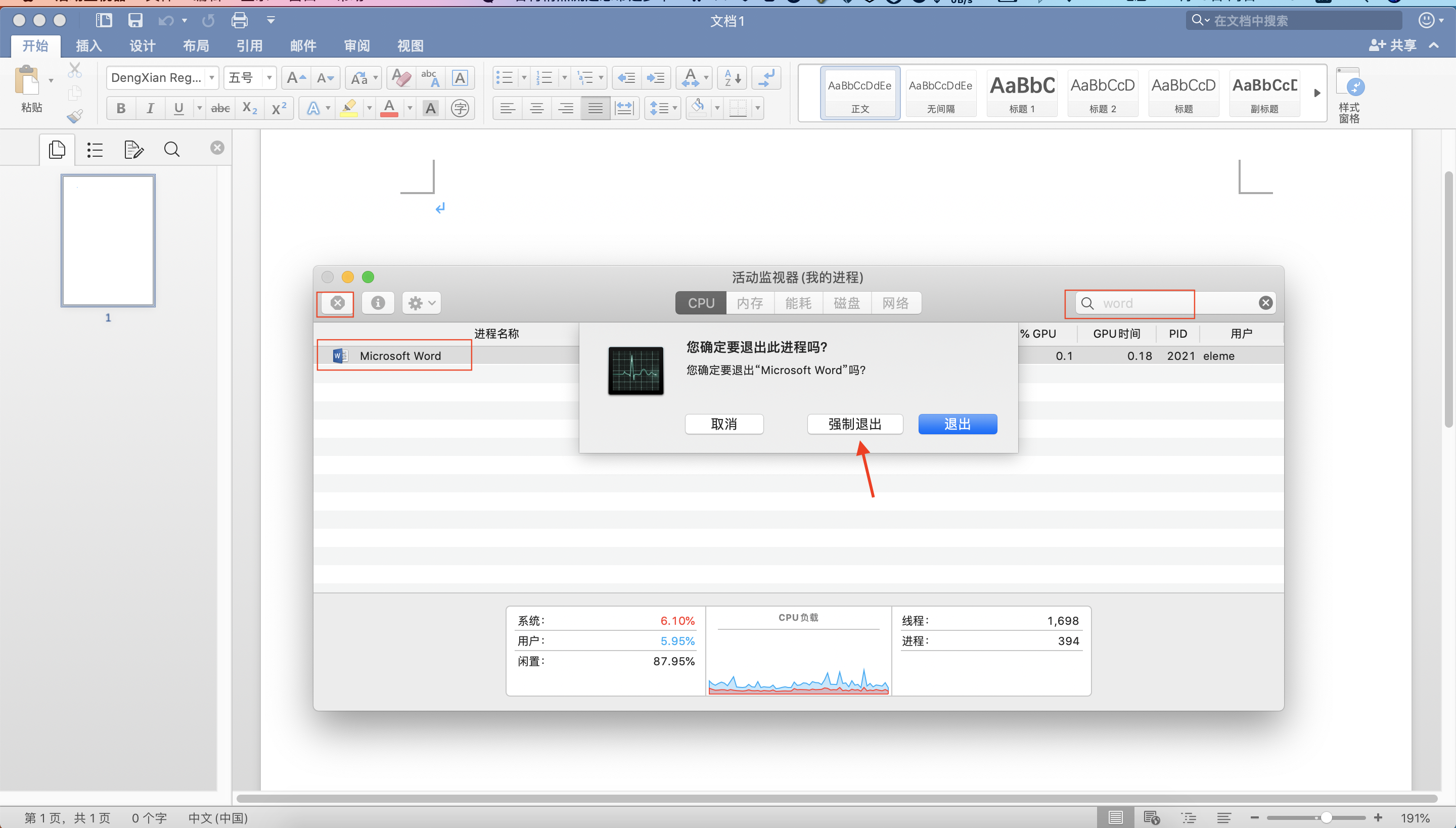The width and height of the screenshot is (1456, 828).
Task: Open the 插入 Insert ribbon menu
Action: point(87,45)
